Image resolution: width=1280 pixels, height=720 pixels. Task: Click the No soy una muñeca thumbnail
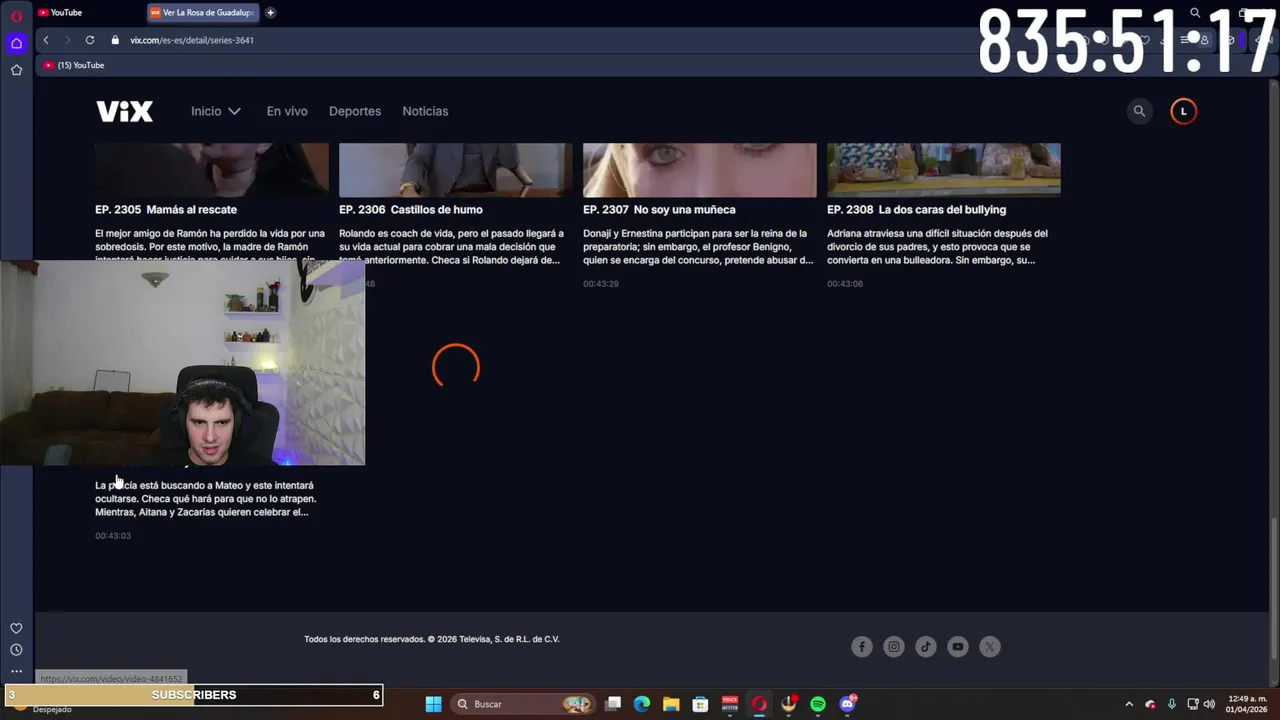pos(700,170)
